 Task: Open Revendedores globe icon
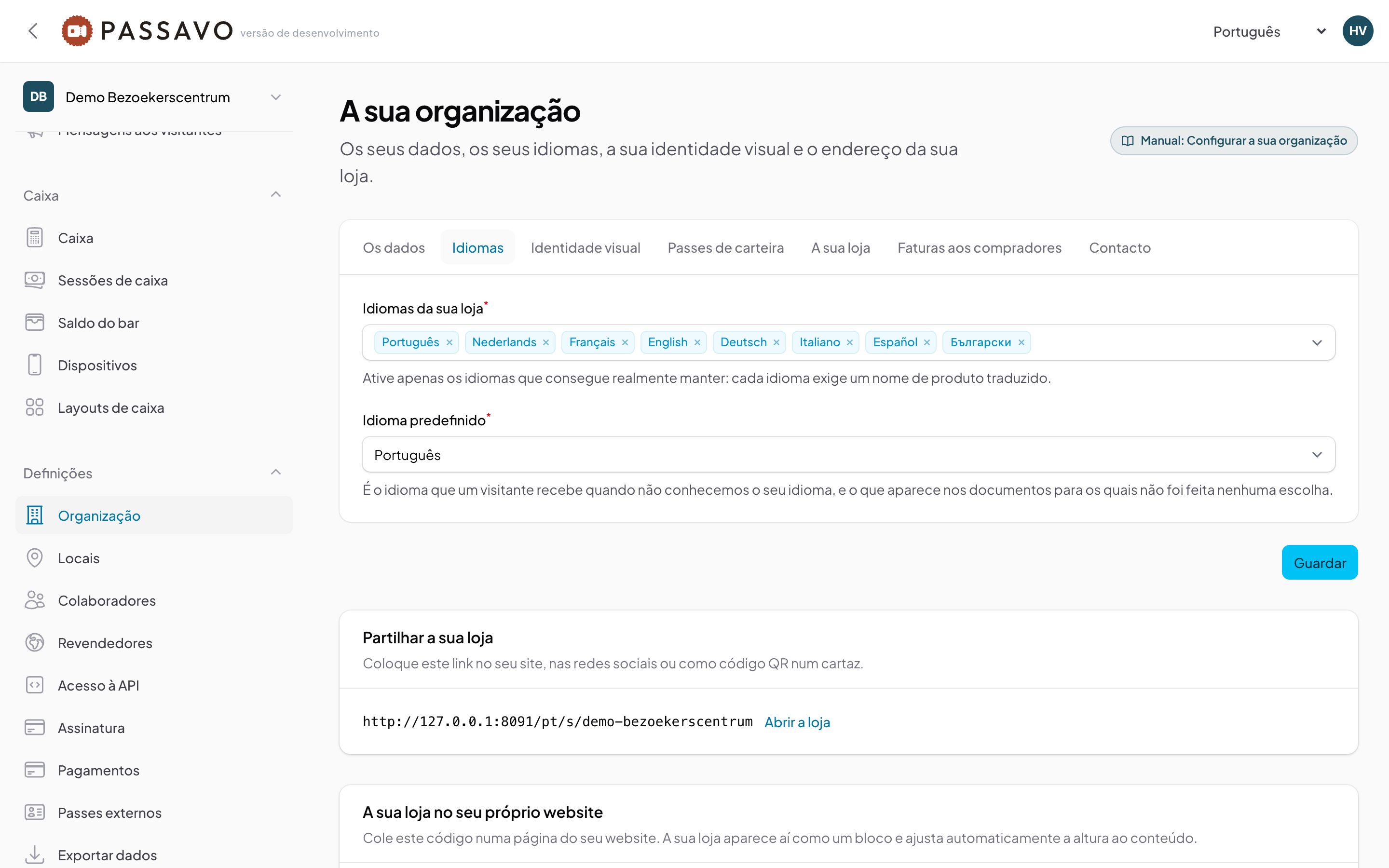pos(34,643)
